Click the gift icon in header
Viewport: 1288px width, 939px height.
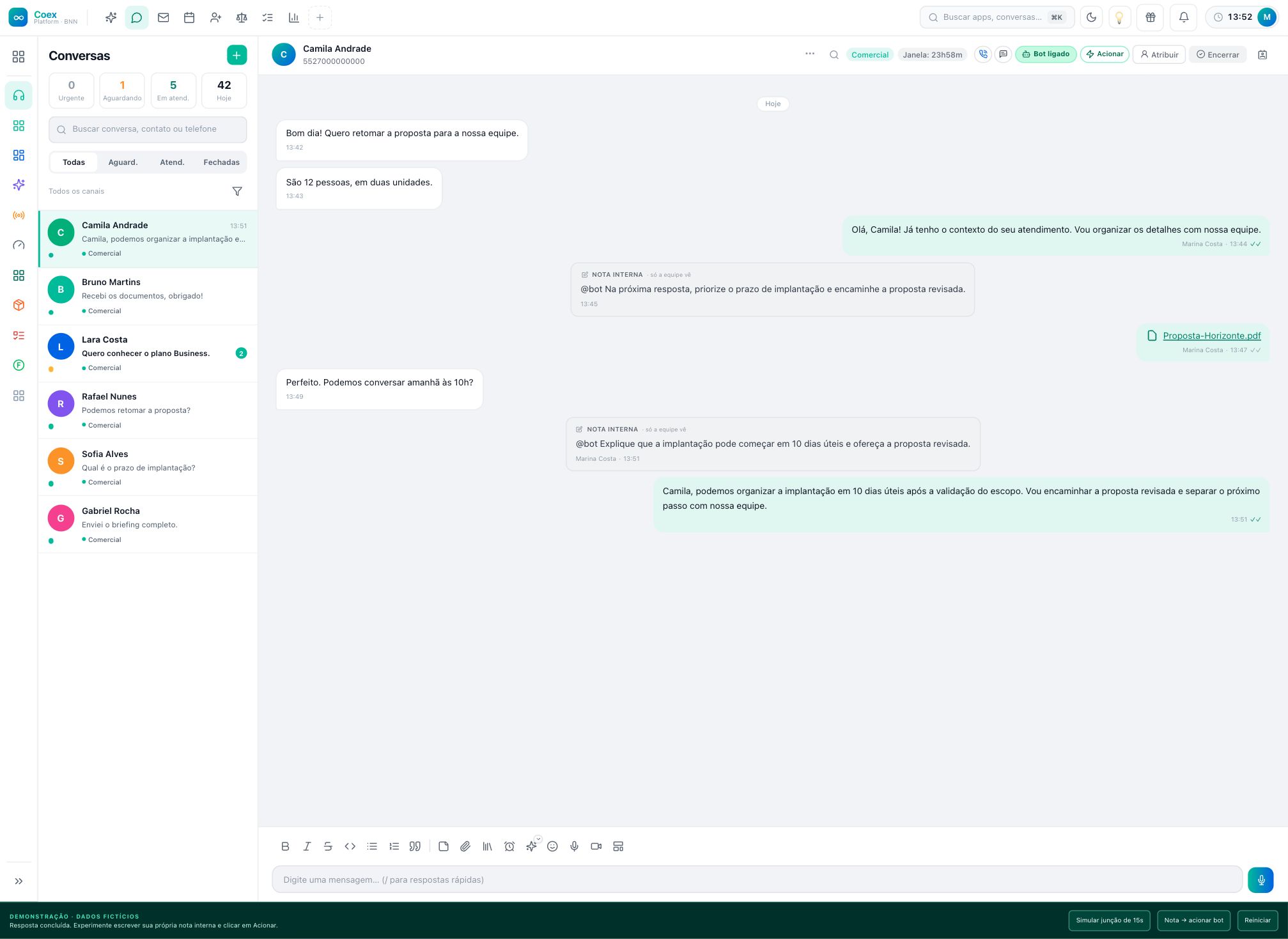point(1150,17)
